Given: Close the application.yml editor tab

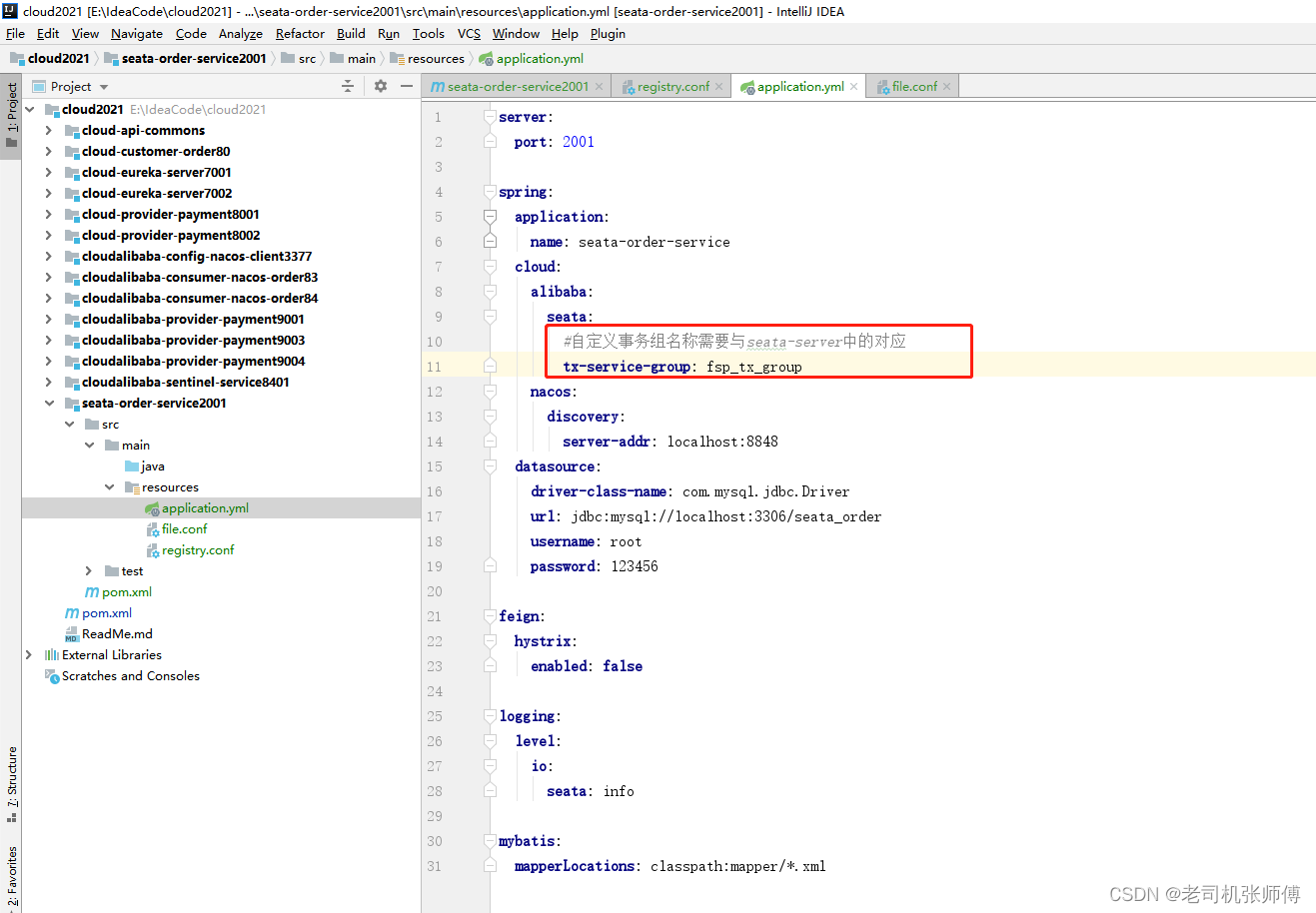Looking at the screenshot, I should [x=854, y=87].
